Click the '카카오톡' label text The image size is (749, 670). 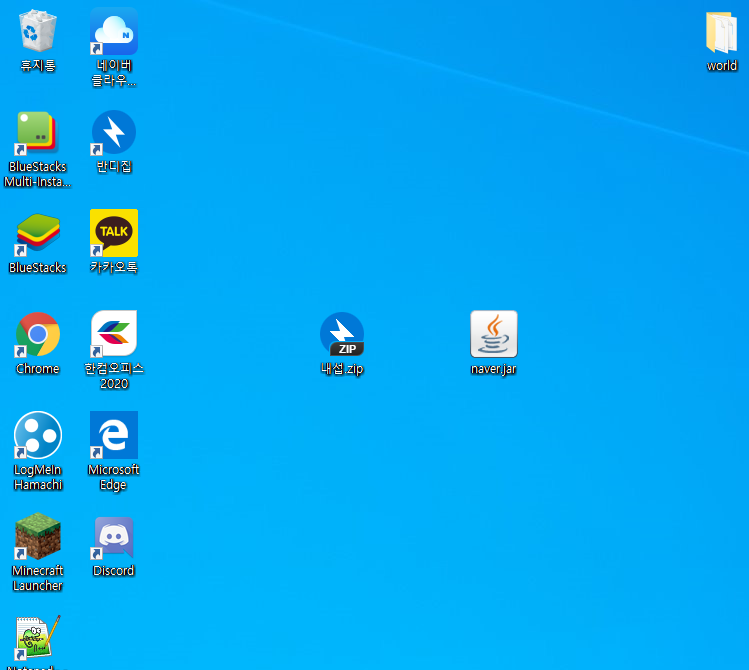click(x=114, y=267)
